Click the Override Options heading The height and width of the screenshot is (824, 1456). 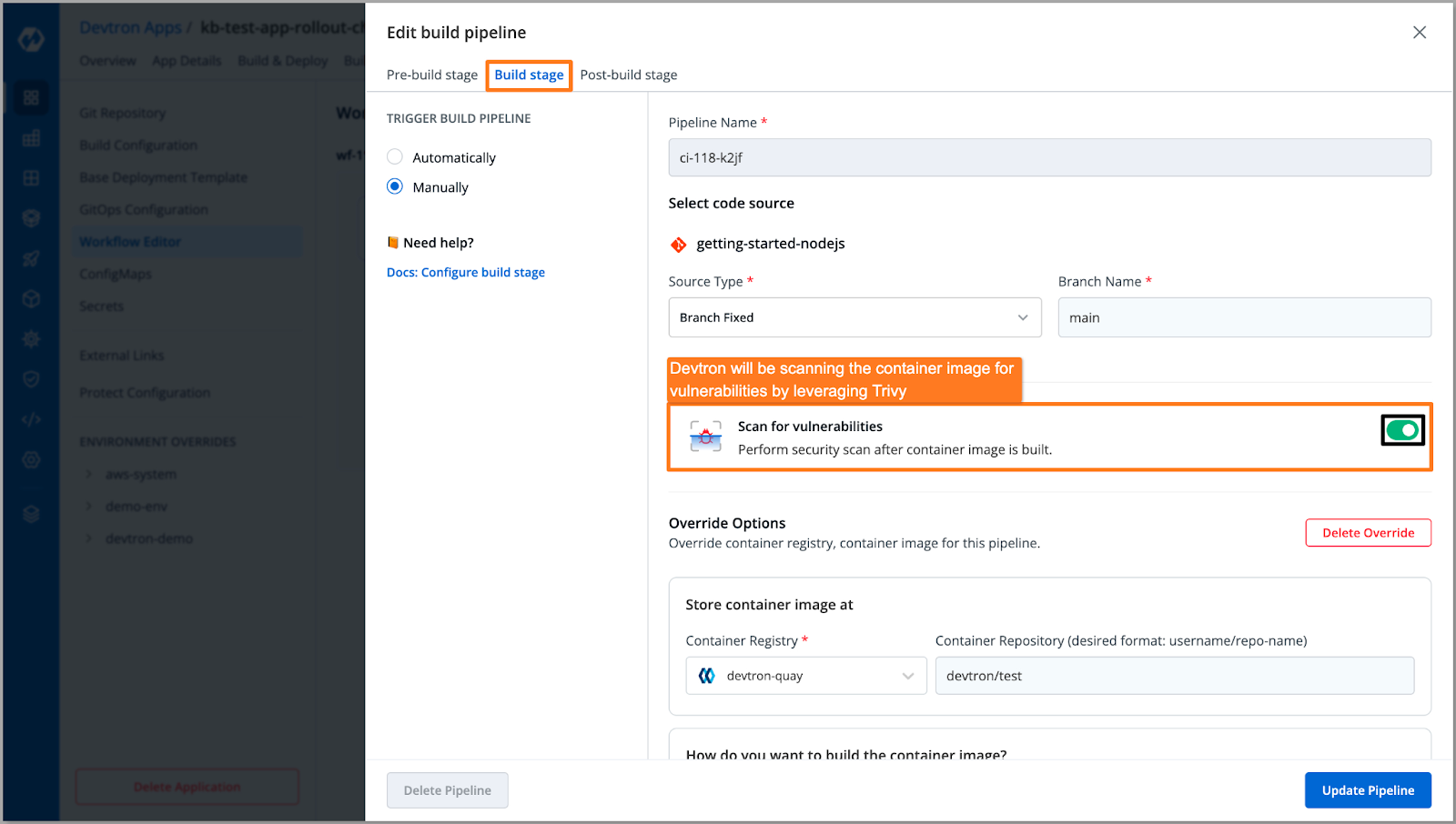(x=727, y=523)
